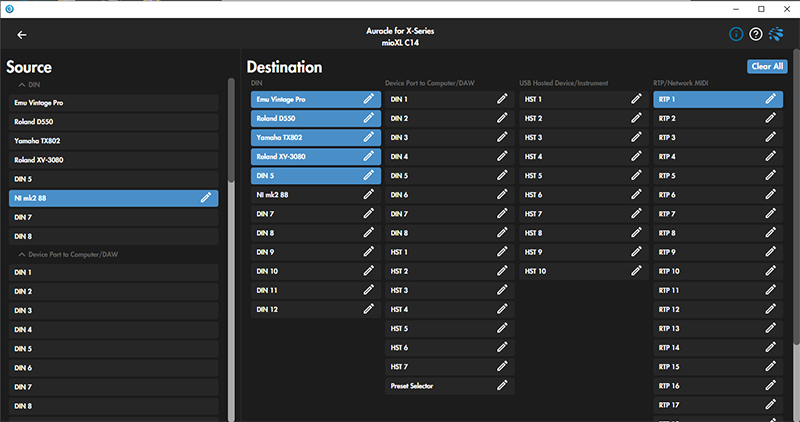Enable routing to DIN 7 in DIN column
The image size is (800, 422).
[316, 214]
